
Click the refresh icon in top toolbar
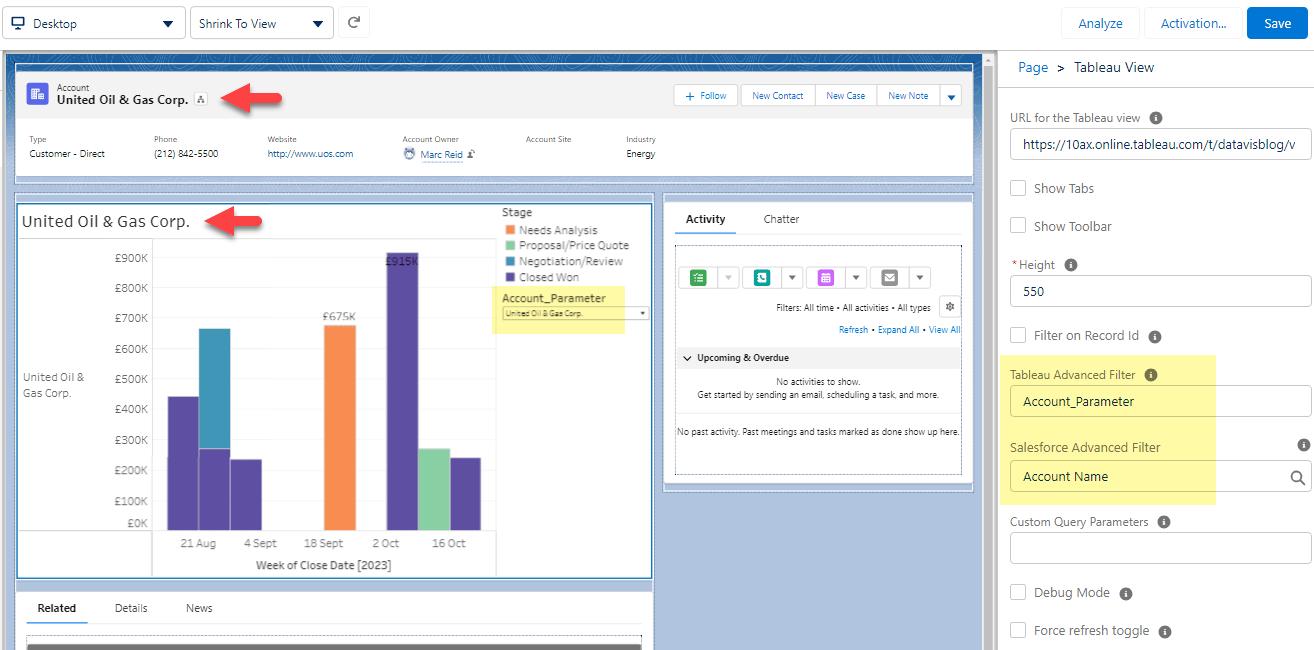354,23
